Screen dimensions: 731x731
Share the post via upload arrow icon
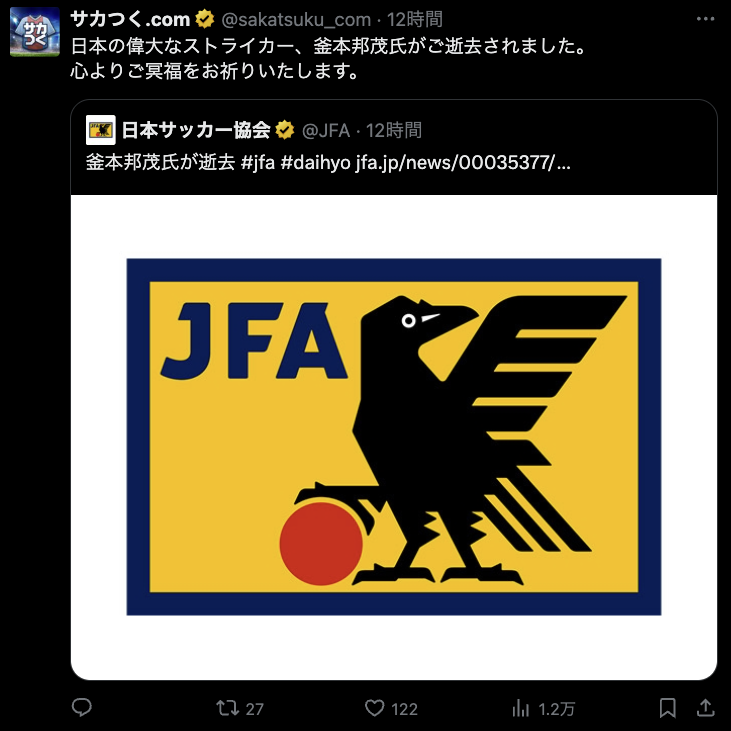click(x=705, y=708)
